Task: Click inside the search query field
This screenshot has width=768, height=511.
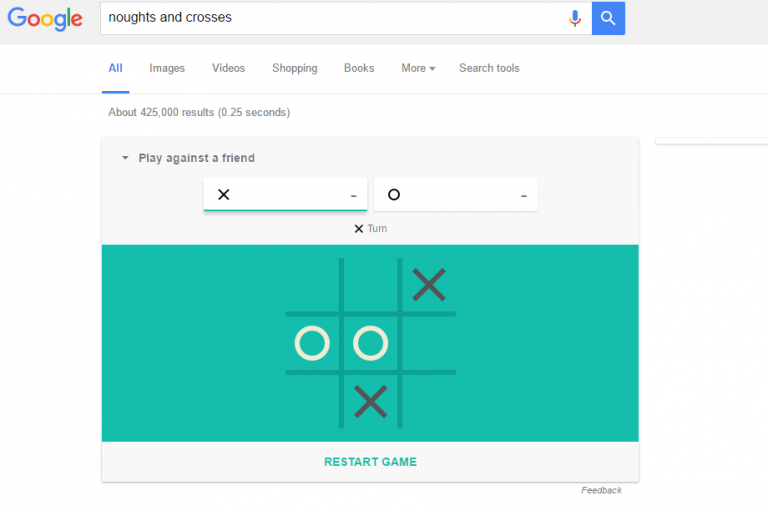Action: pyautogui.click(x=333, y=18)
